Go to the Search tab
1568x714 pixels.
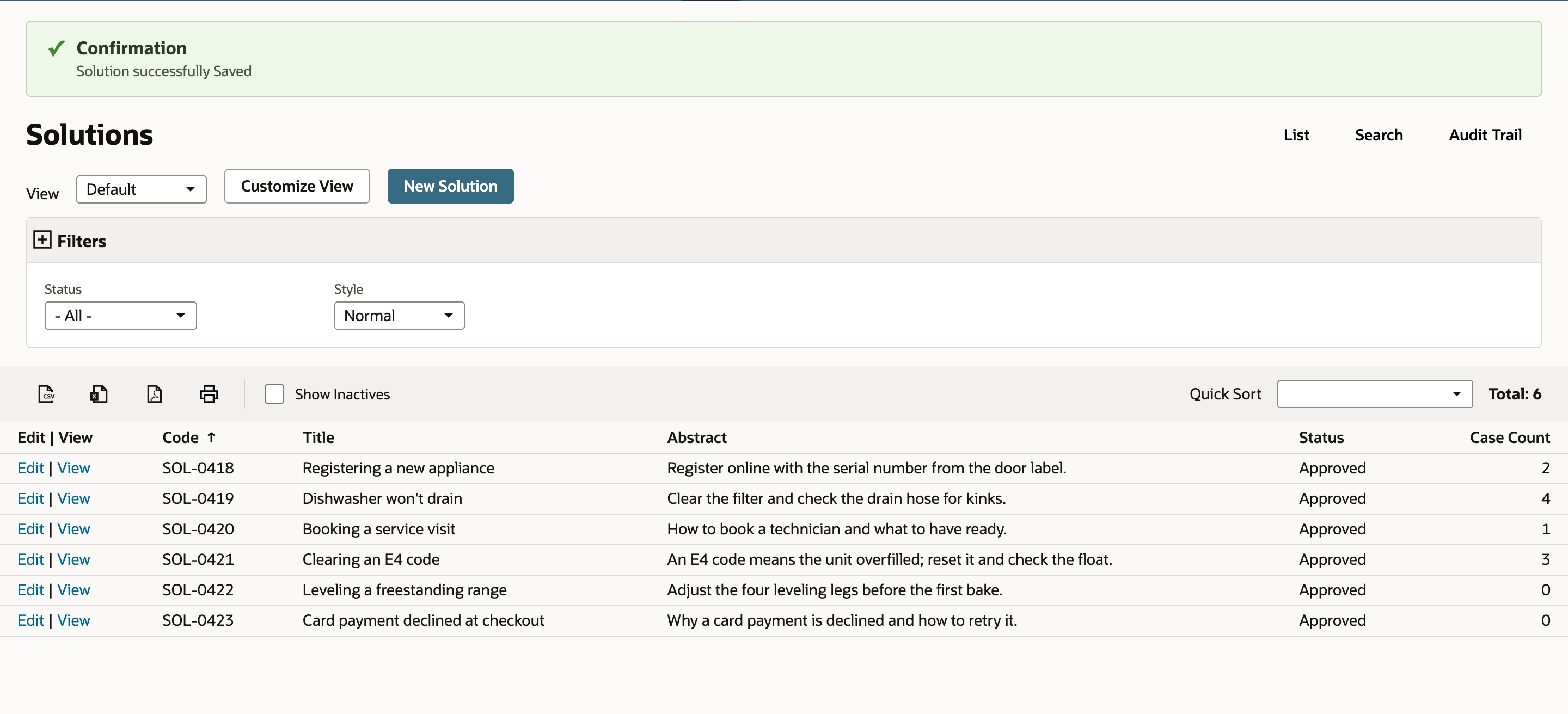click(1378, 135)
